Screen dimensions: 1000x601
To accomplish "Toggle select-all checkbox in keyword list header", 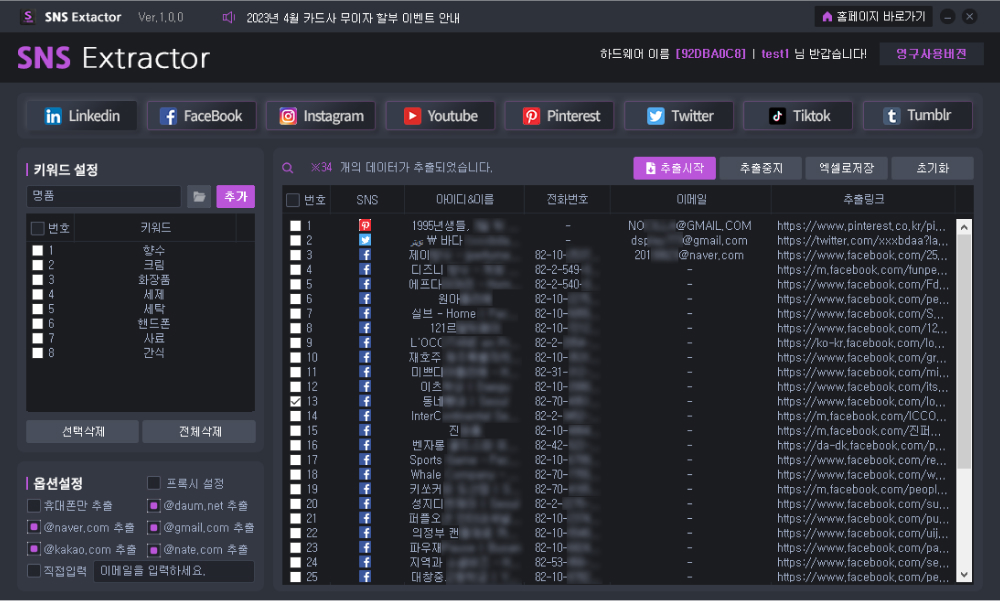I will (x=38, y=228).
